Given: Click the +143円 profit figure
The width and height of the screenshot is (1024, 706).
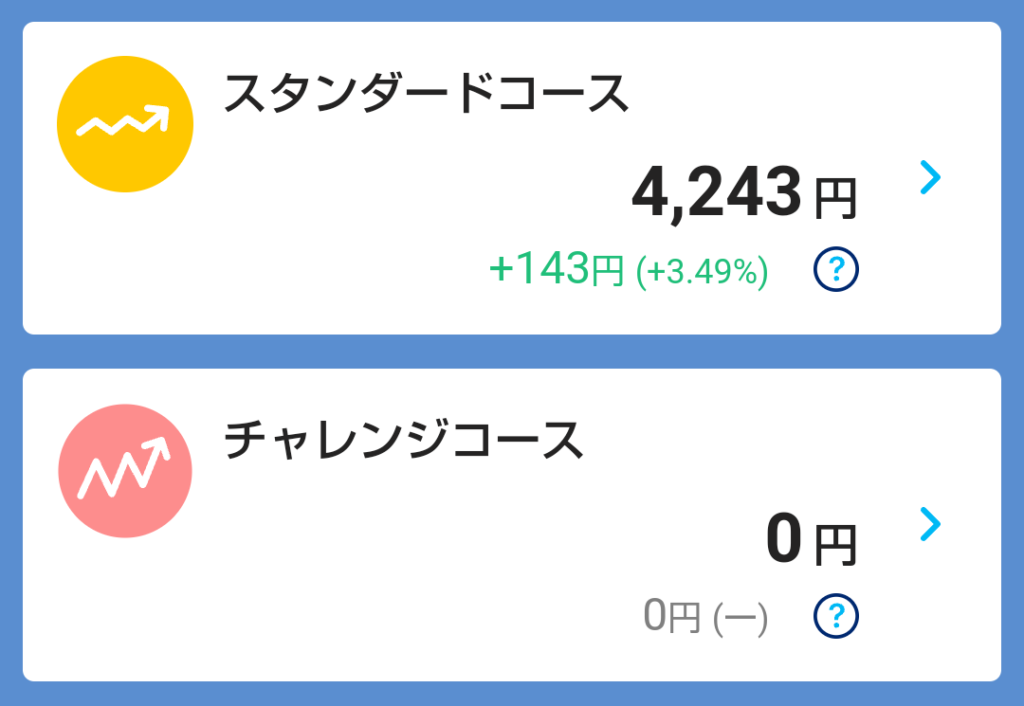Looking at the screenshot, I should [556, 268].
